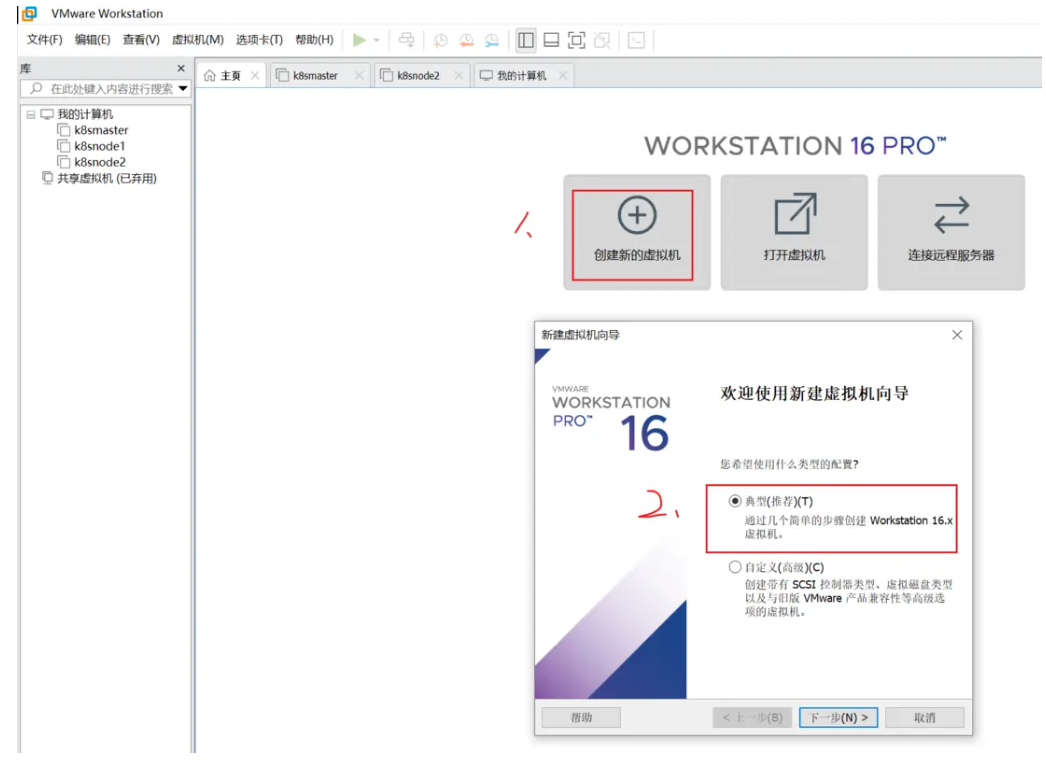Switch to the k8snode2 tab
Screen dimensions: 1046x765
pyautogui.click(x=418, y=76)
